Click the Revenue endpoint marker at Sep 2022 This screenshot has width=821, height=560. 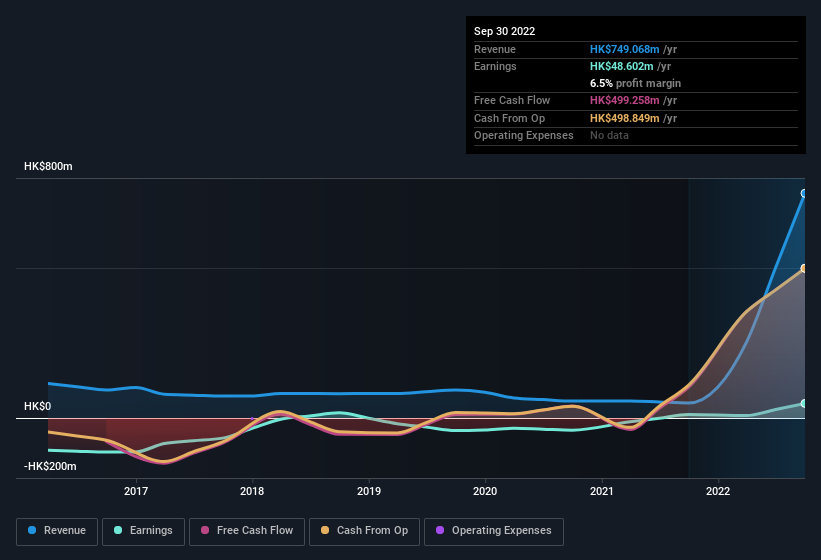click(804, 194)
